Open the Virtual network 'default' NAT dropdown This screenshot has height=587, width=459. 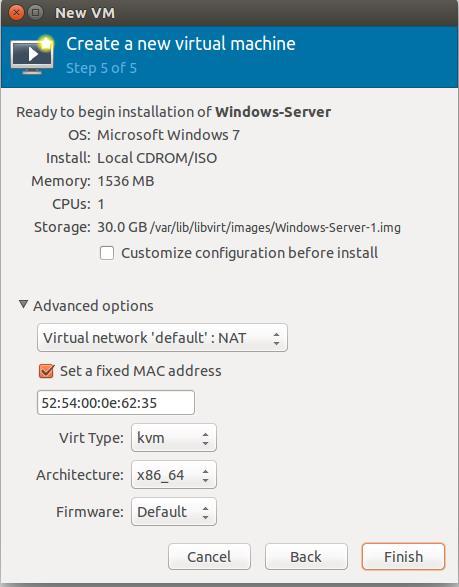[x=162, y=338]
